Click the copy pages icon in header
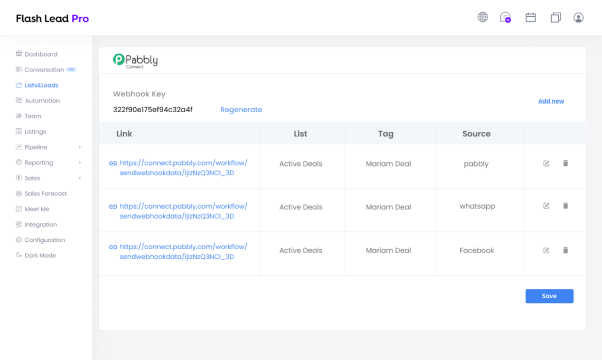The height and width of the screenshot is (360, 602). tap(556, 17)
